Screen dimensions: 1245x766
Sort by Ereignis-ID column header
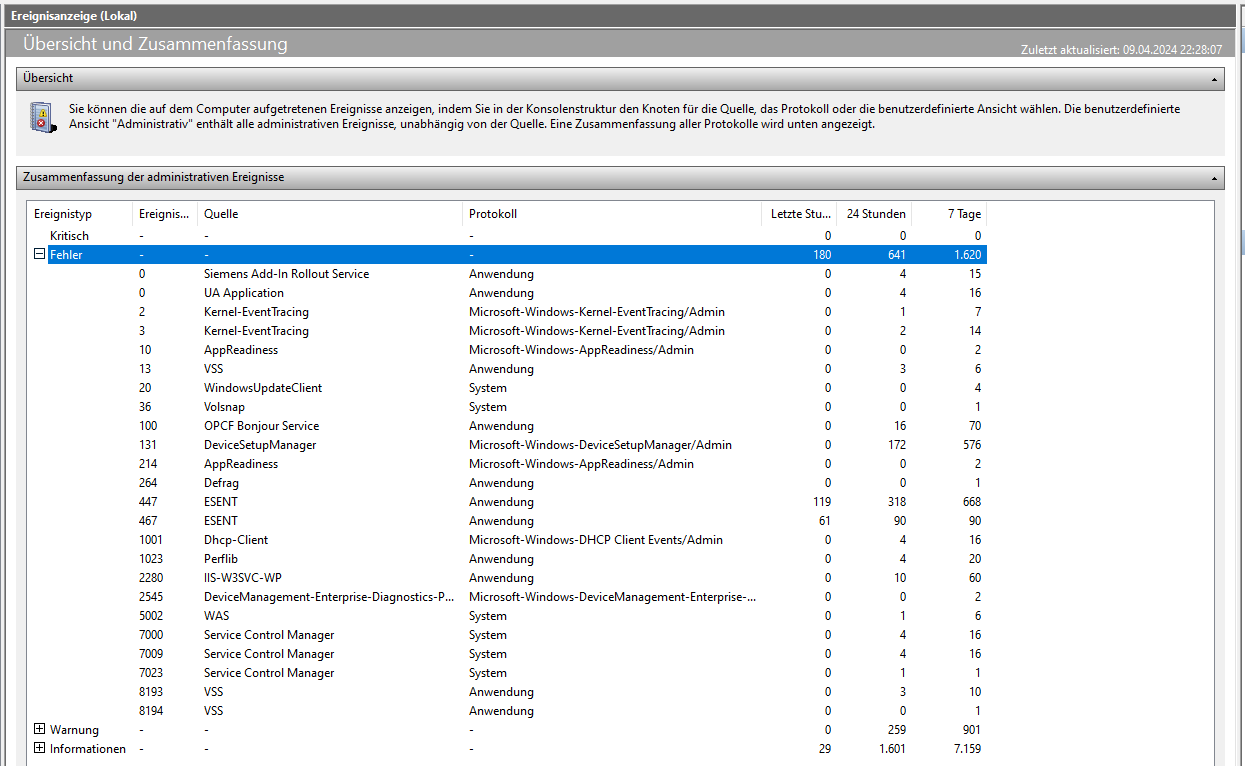click(165, 214)
